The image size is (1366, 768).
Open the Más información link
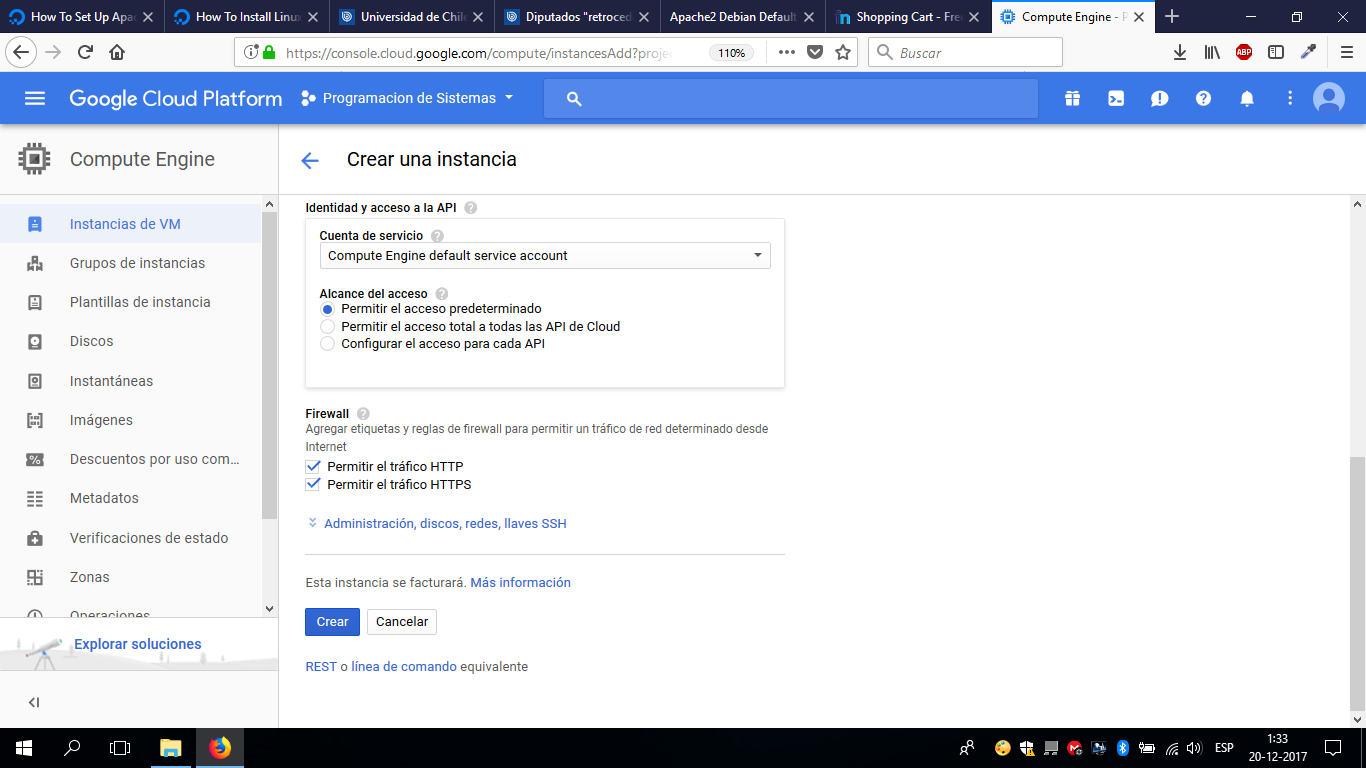(x=521, y=582)
